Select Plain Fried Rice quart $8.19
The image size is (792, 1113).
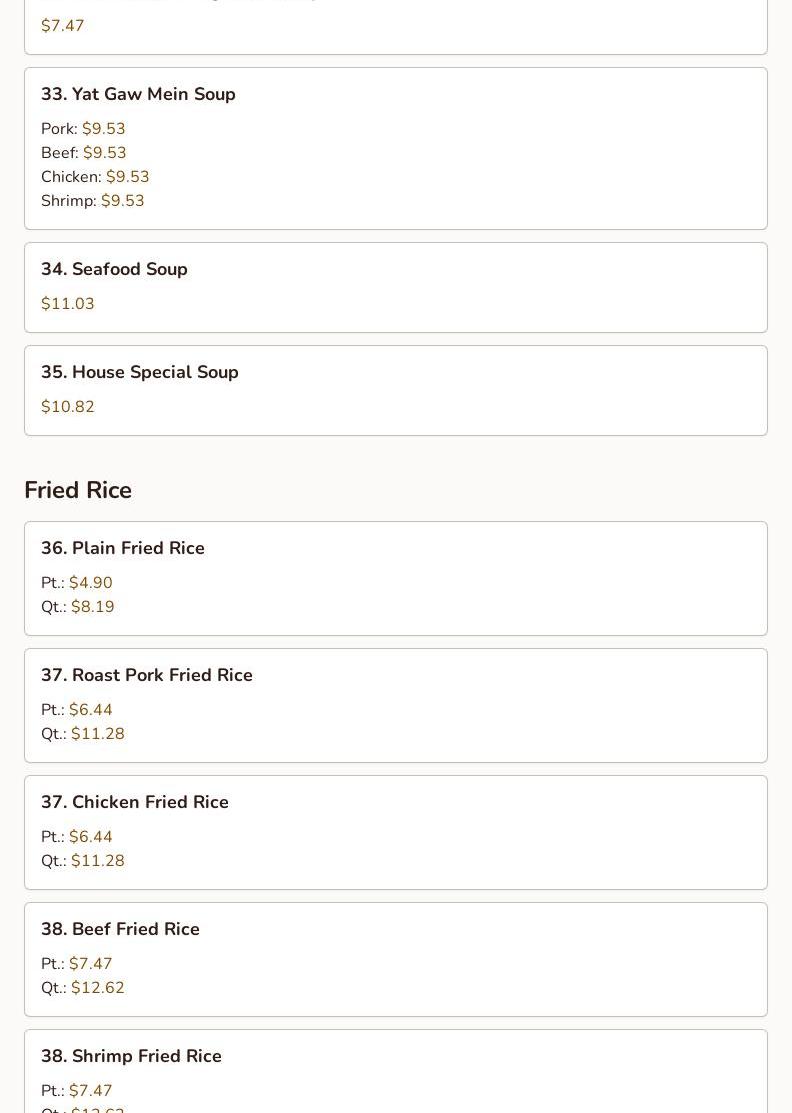77,607
